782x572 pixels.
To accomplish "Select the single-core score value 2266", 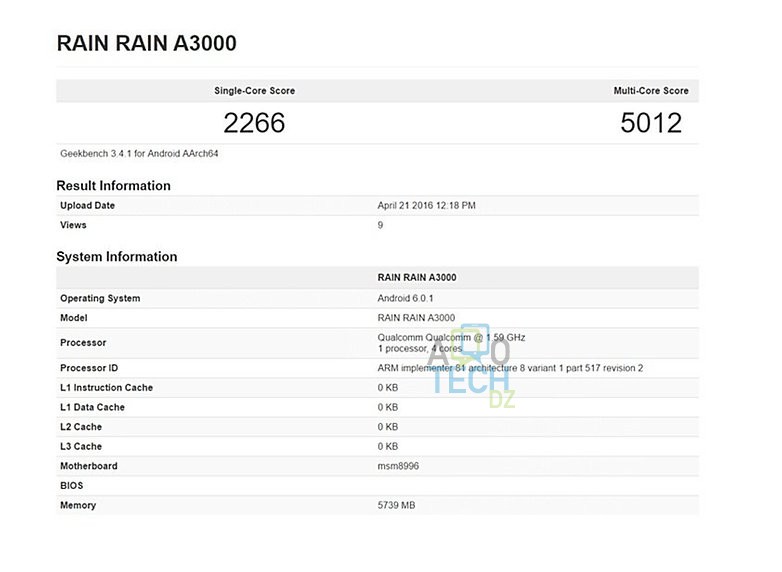I will click(x=254, y=123).
